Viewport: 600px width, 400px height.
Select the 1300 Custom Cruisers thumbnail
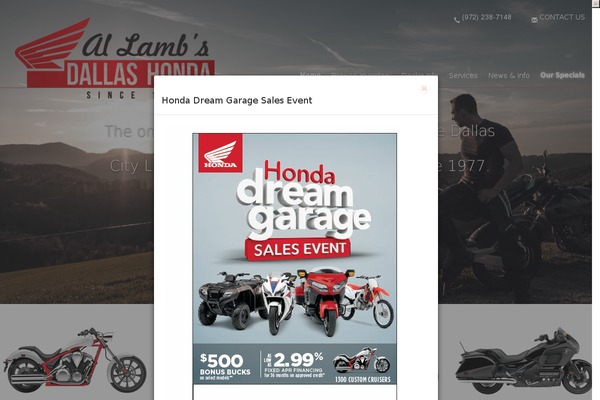pos(362,366)
